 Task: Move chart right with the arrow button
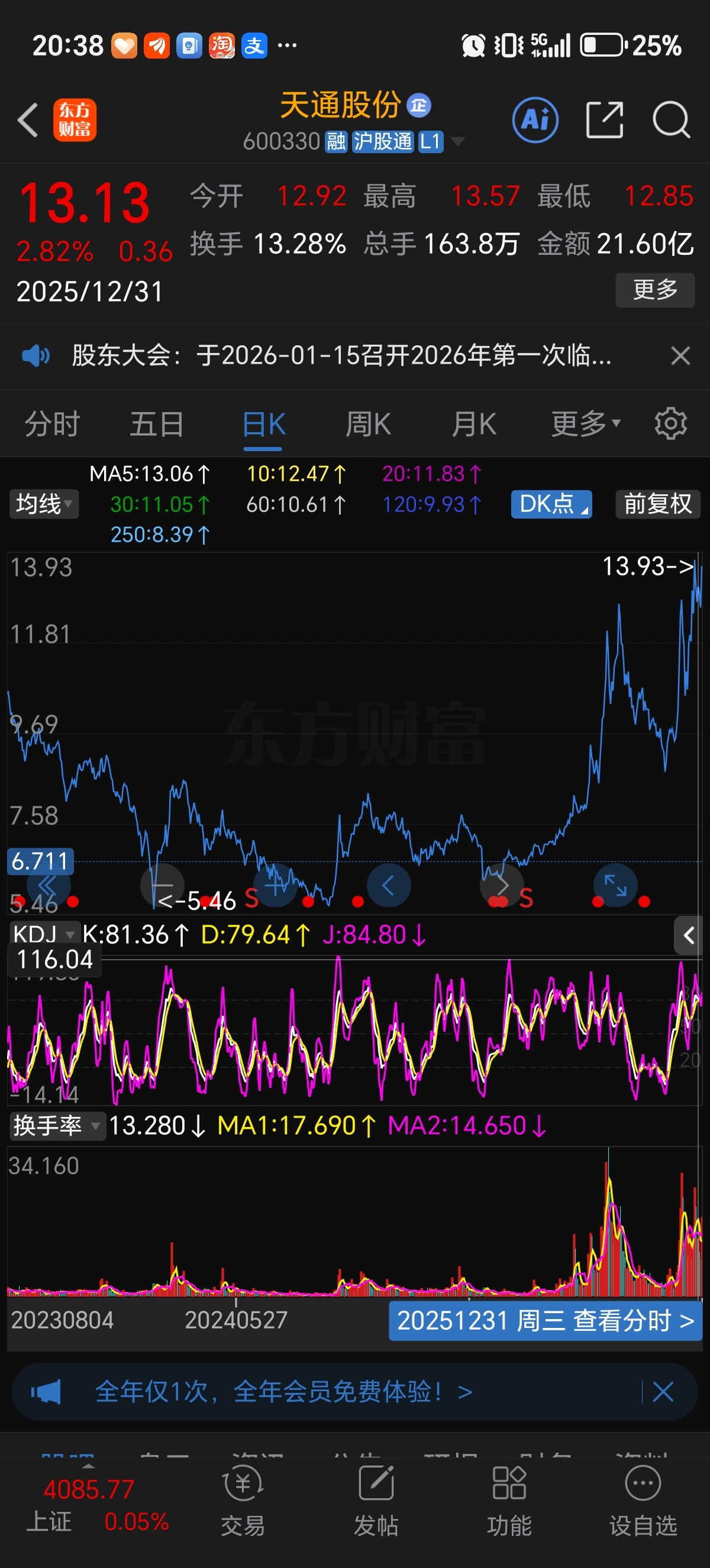pyautogui.click(x=502, y=885)
